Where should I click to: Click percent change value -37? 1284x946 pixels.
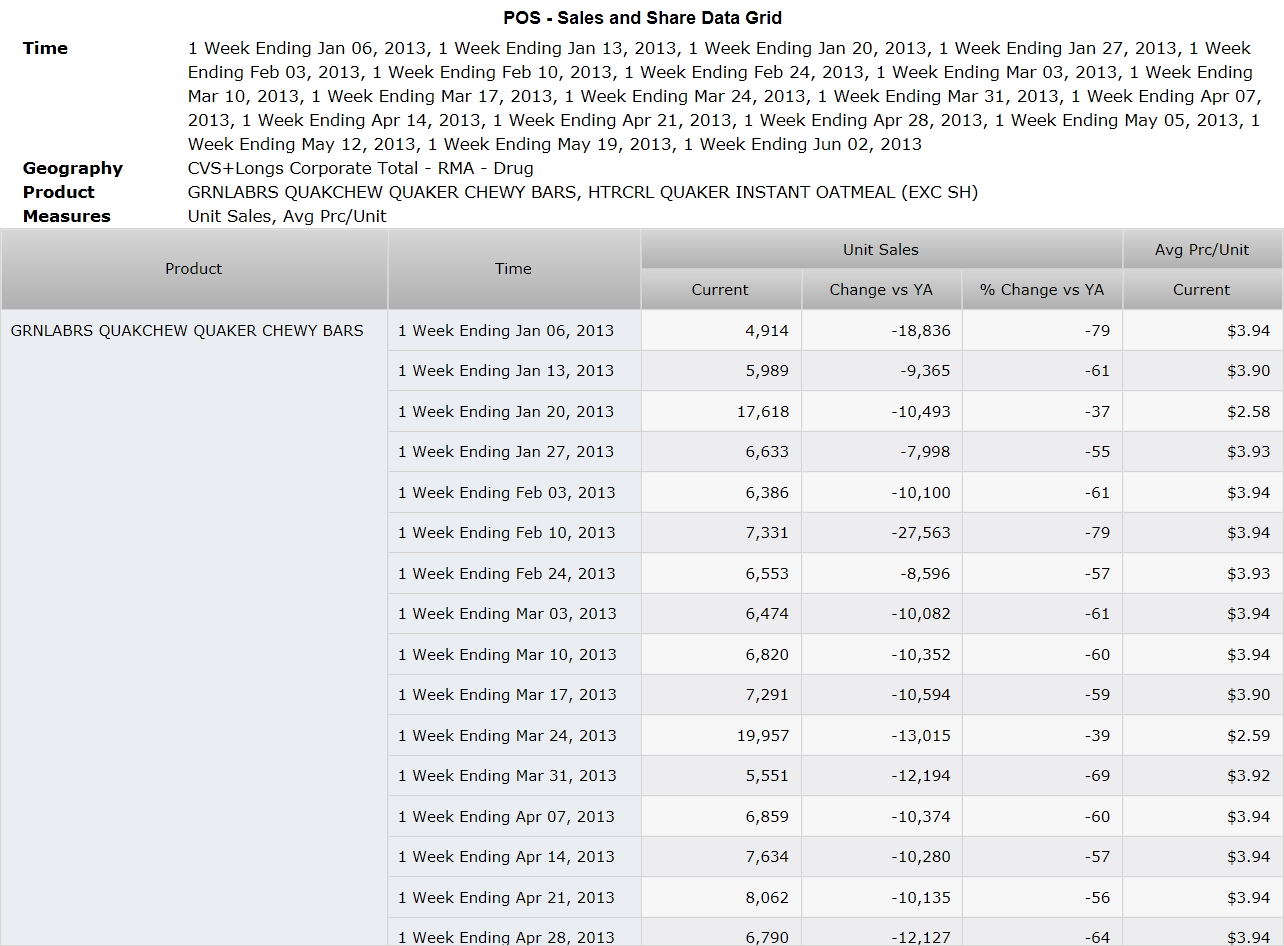point(1098,412)
